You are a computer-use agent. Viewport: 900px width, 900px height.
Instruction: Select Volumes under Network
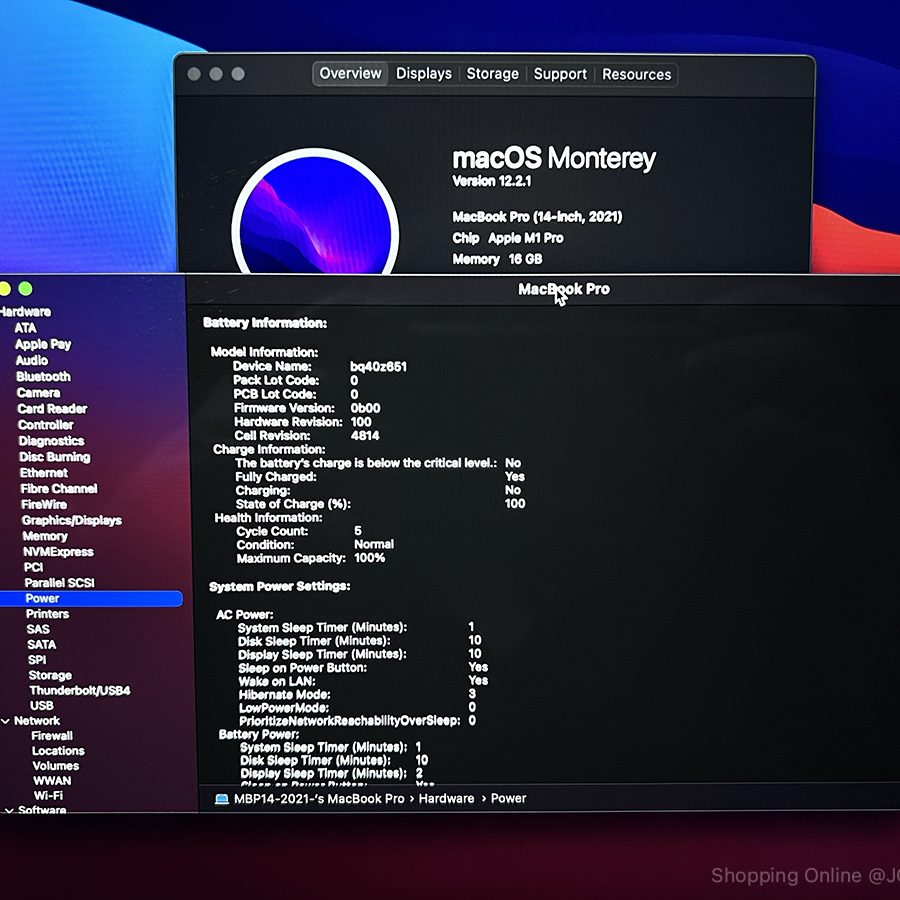coord(56,766)
